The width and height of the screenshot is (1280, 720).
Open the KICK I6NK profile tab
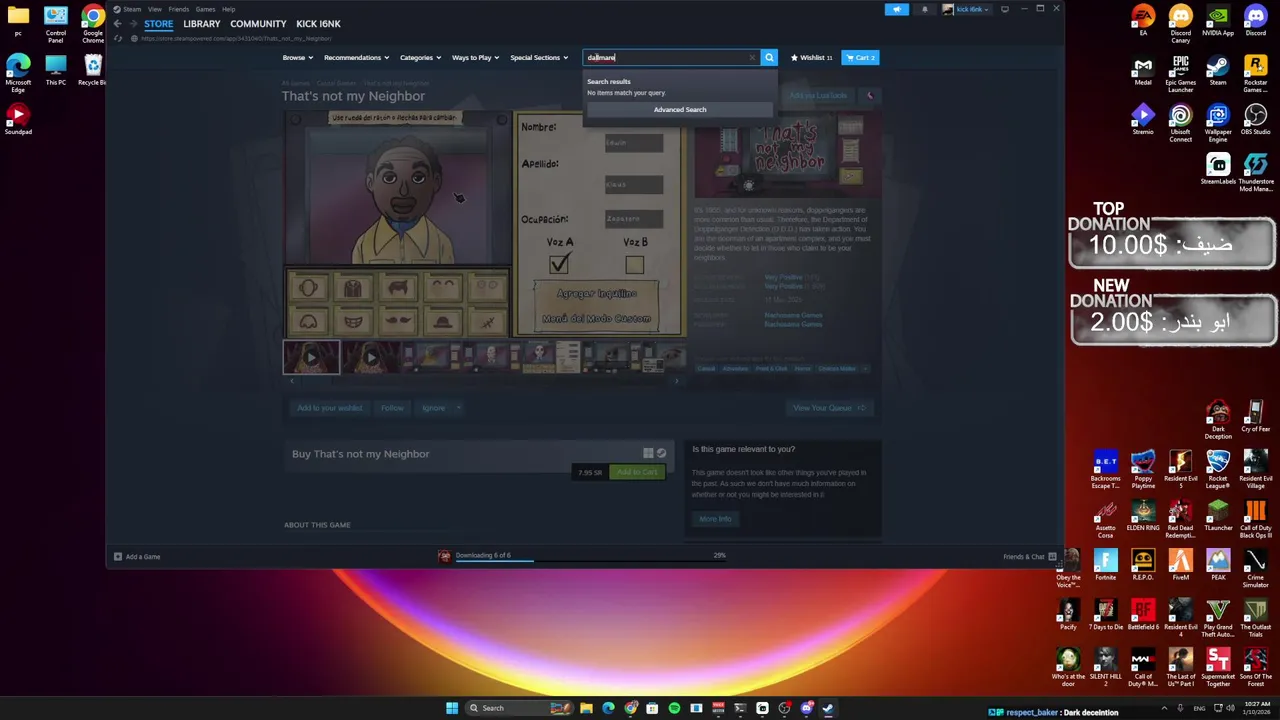point(318,24)
